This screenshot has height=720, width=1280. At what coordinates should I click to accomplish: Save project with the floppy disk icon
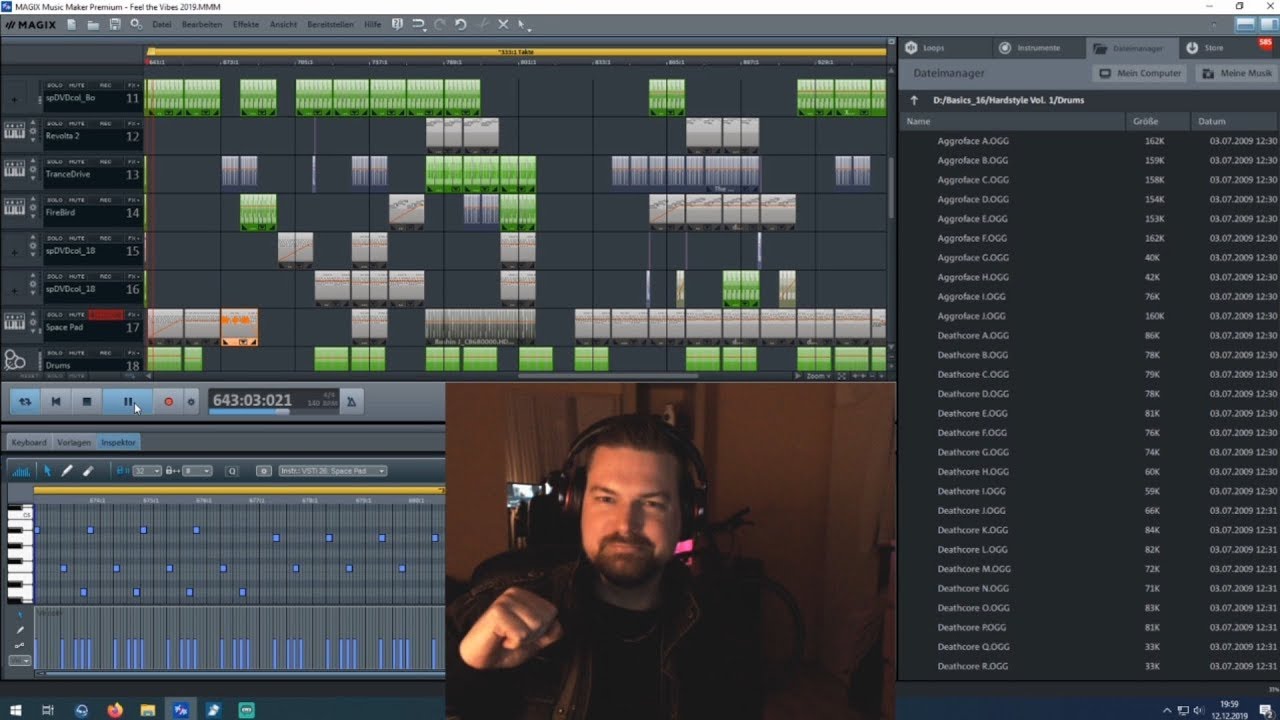115,24
